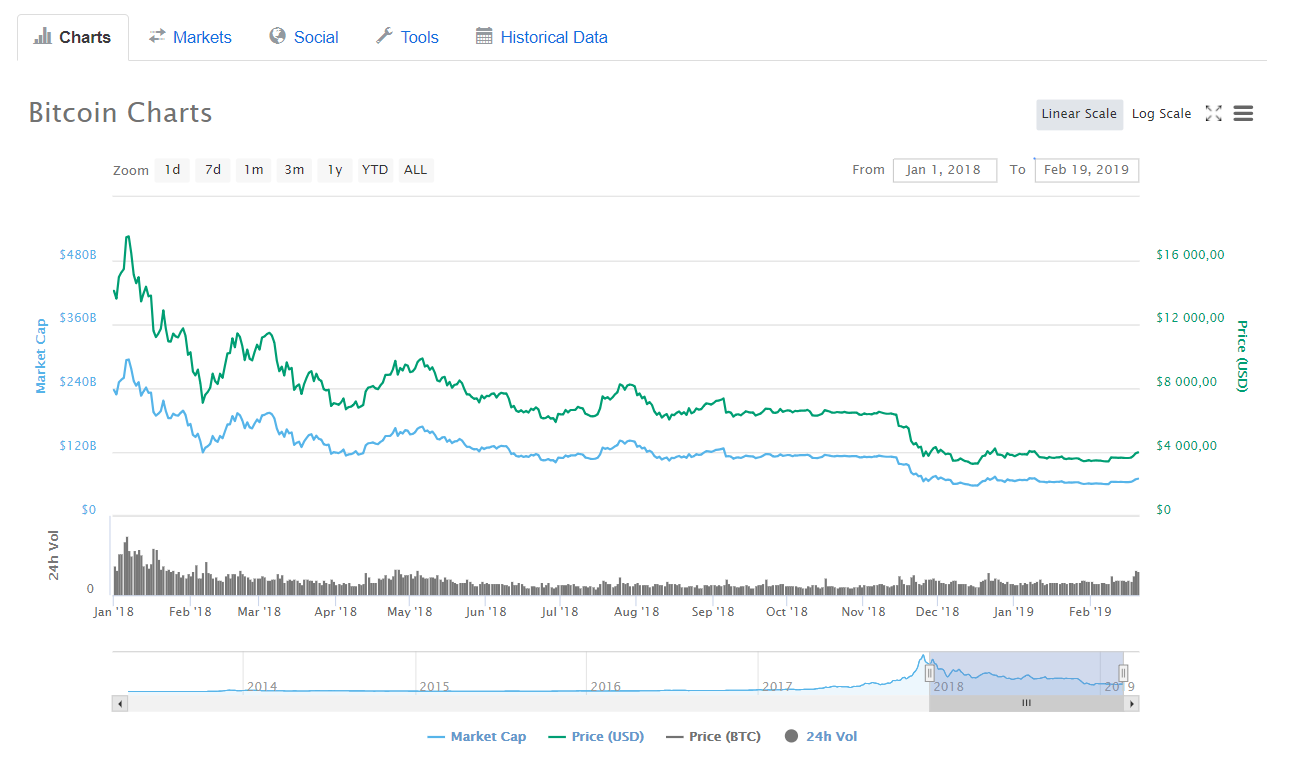1297x773 pixels.
Task: Open the chart hamburger menu
Action: 1243,113
